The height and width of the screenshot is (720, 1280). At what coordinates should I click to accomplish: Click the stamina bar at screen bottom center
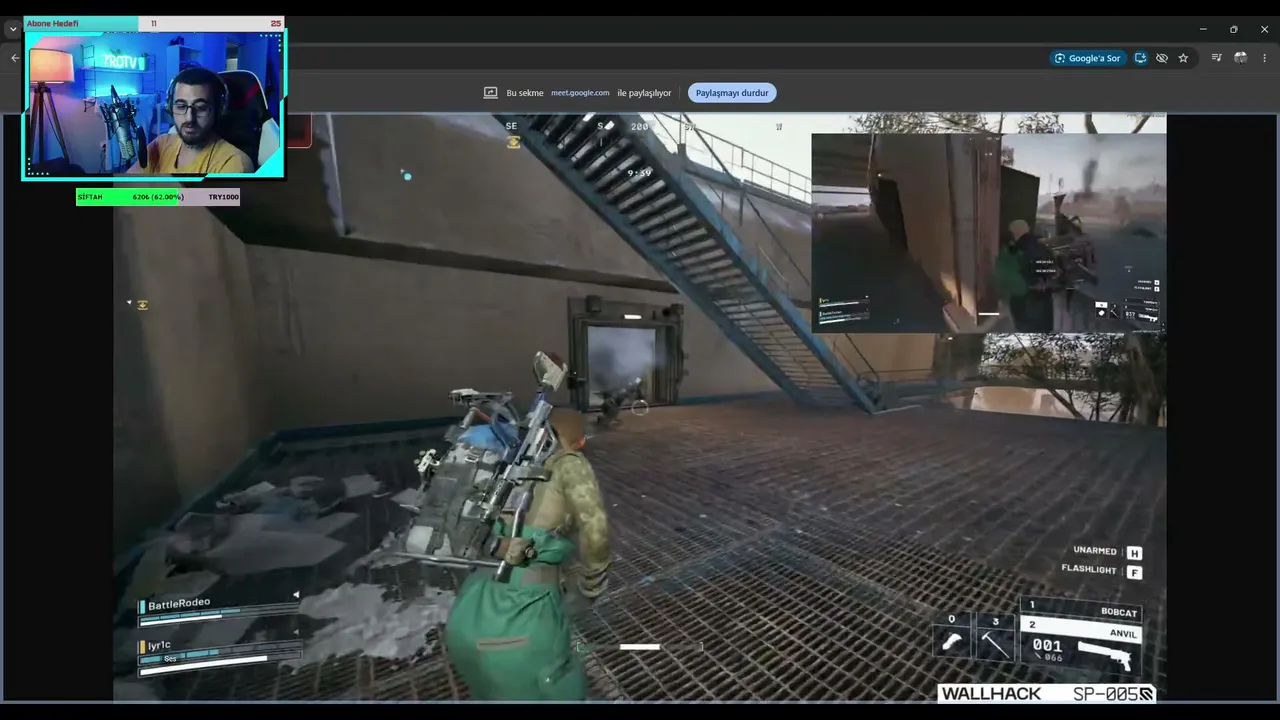(640, 647)
